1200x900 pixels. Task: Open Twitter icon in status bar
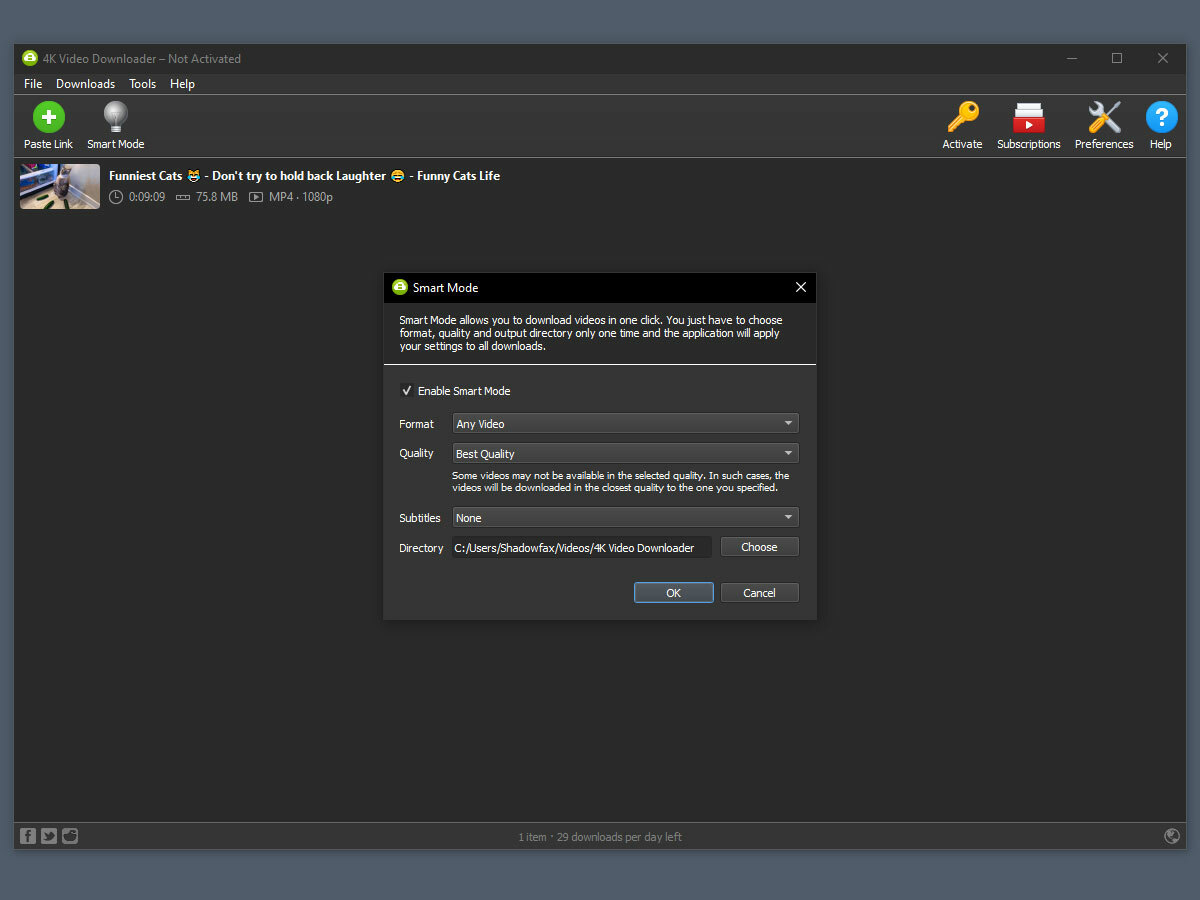click(49, 836)
